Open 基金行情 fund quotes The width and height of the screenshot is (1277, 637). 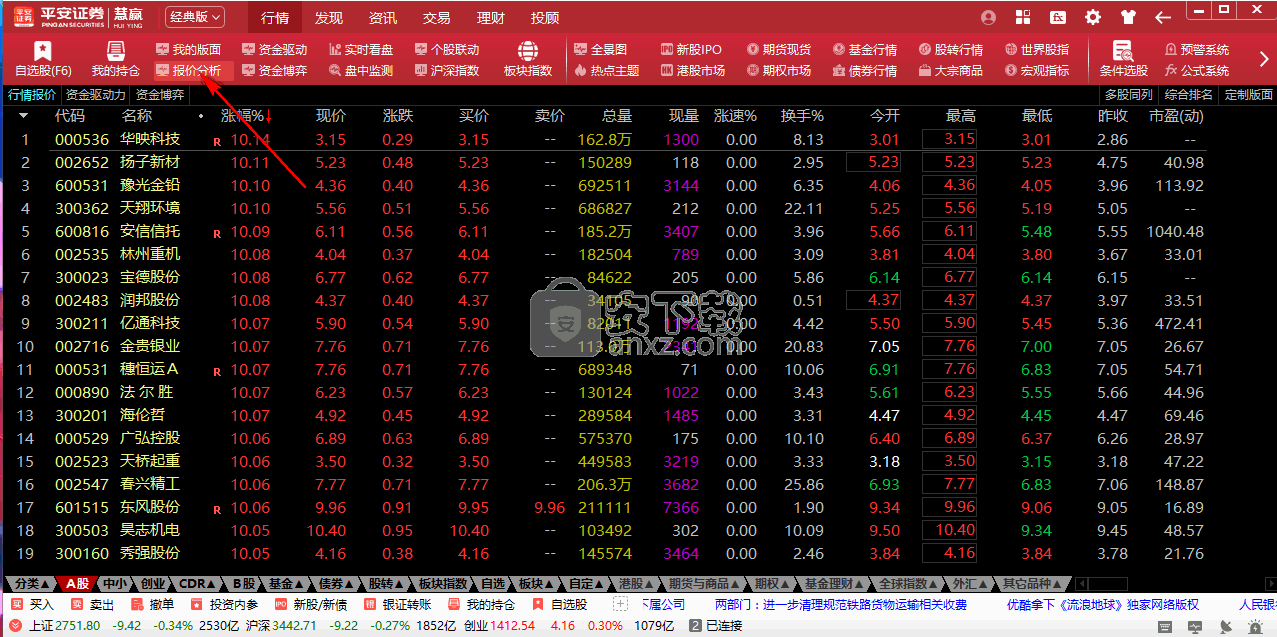click(x=864, y=49)
